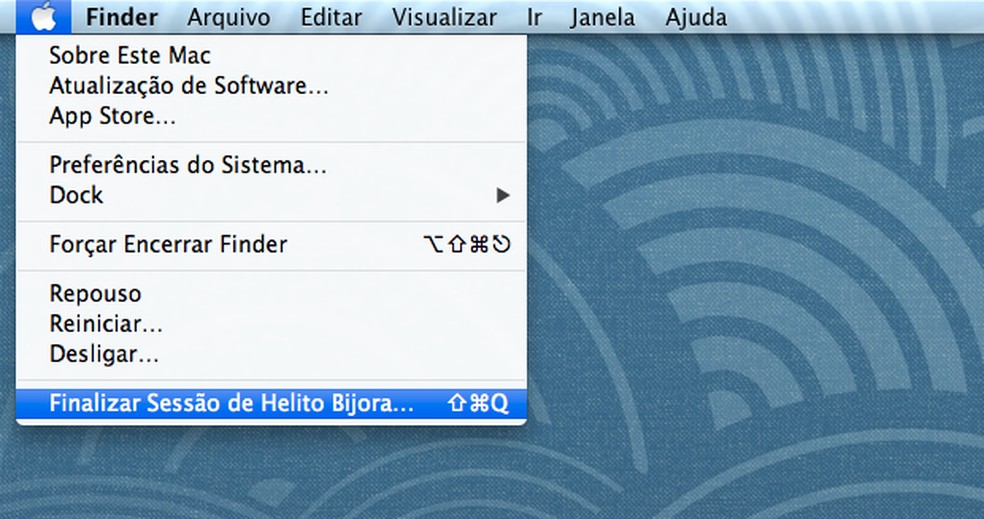Open the Ajuda menu
Viewport: 984px width, 519px height.
[696, 17]
